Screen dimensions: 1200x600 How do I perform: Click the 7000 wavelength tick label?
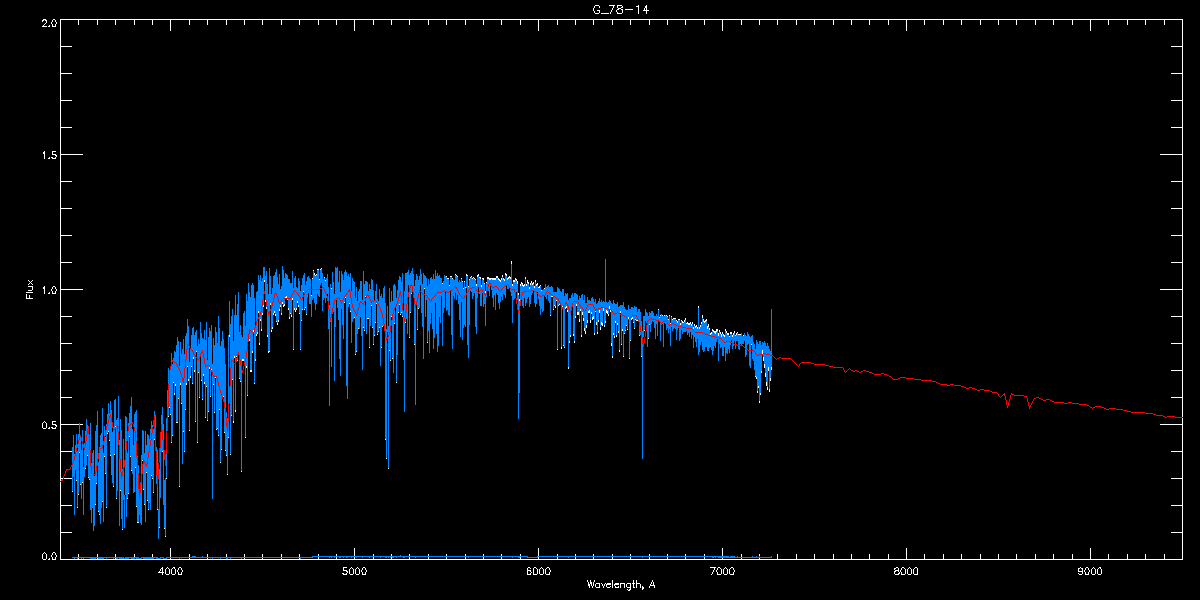tap(722, 571)
